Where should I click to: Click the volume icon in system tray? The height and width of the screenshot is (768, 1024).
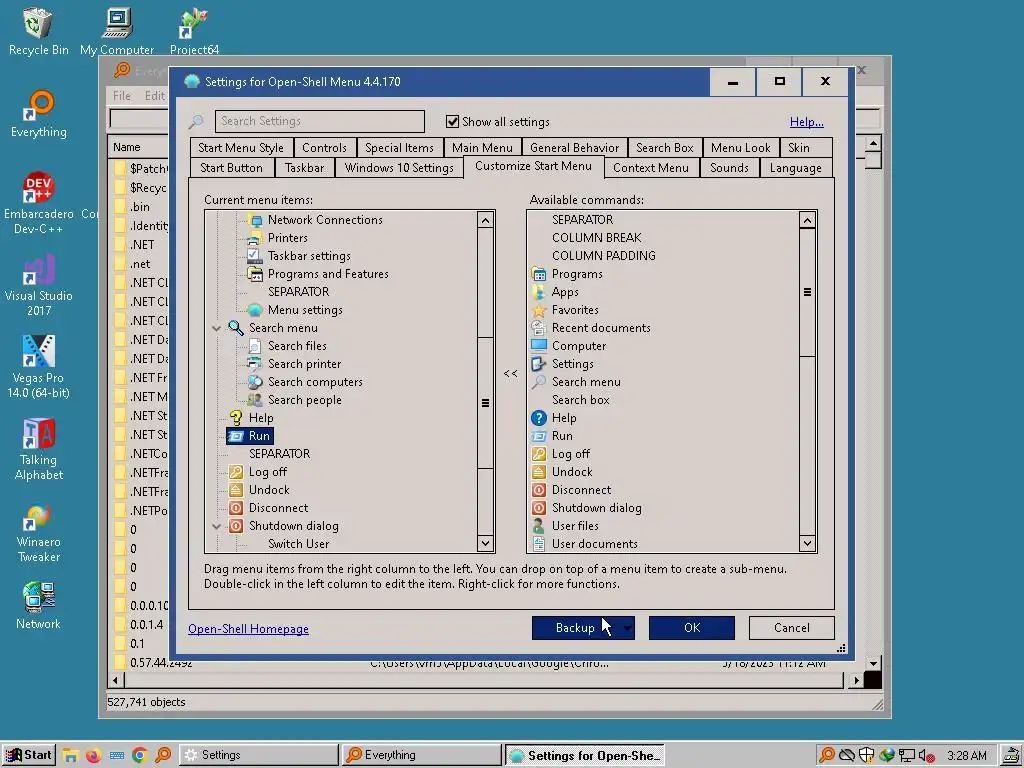point(925,756)
